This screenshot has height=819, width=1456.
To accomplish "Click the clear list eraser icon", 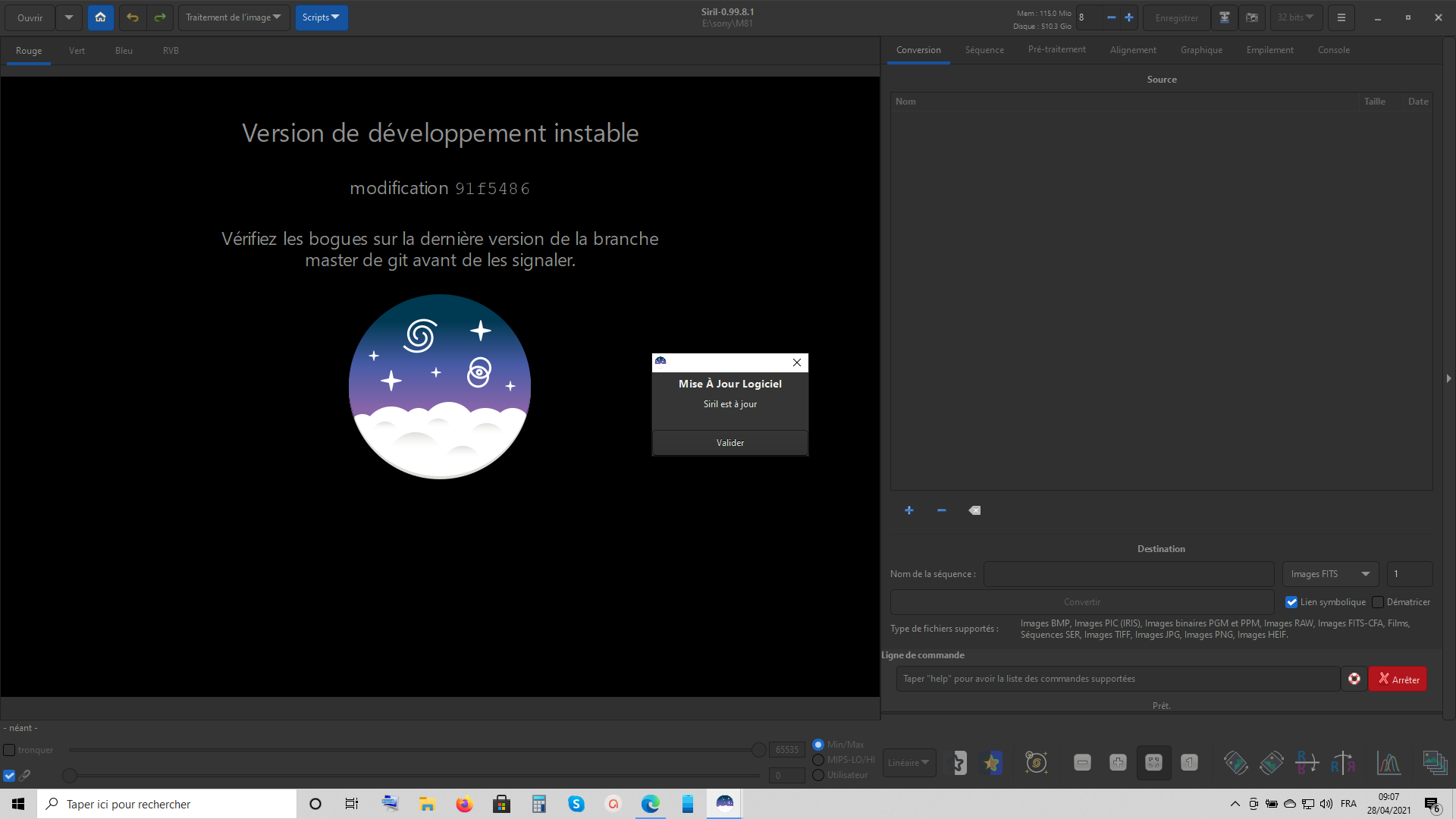I will 974,510.
